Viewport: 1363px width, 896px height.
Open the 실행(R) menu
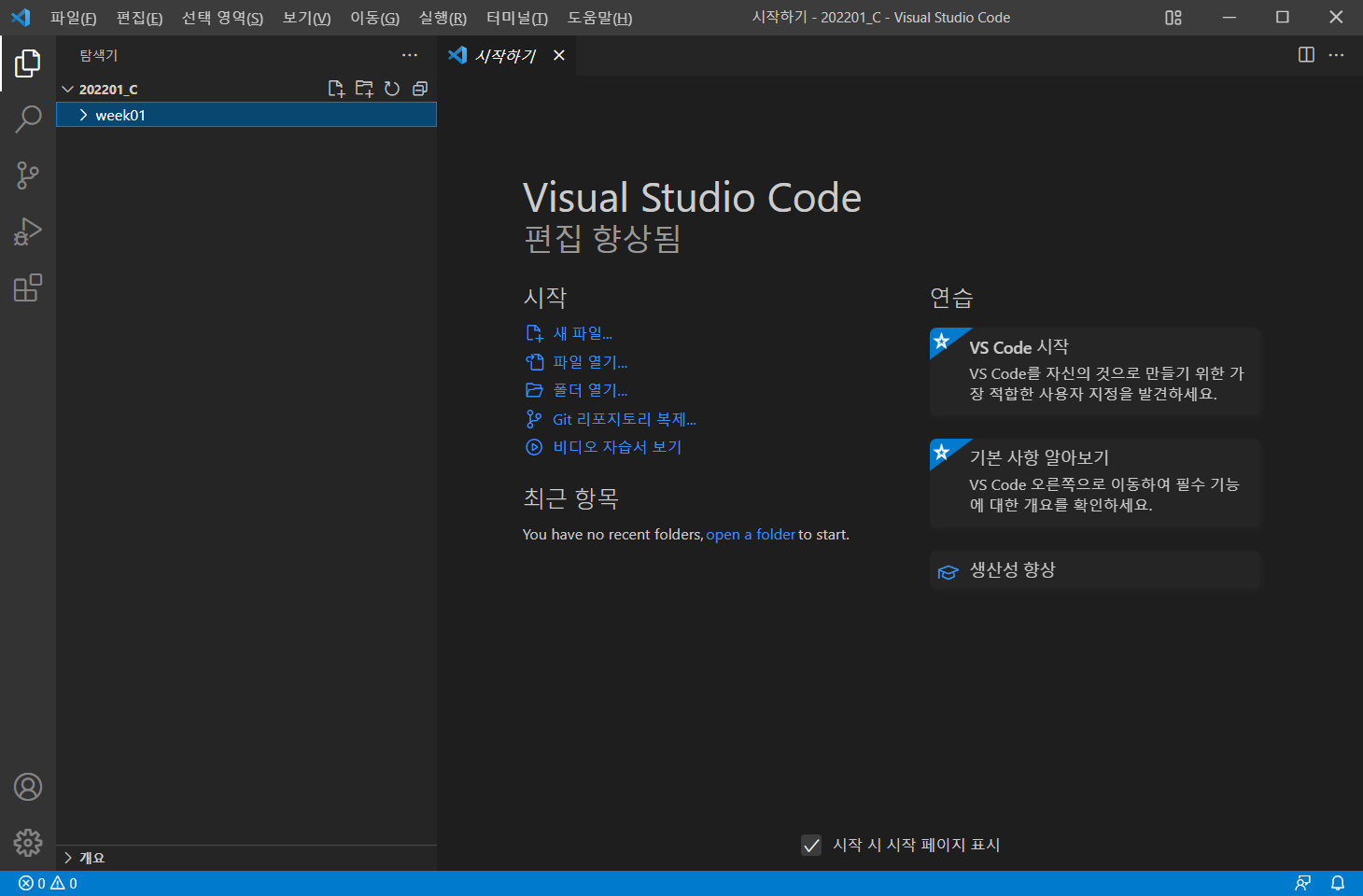click(443, 18)
